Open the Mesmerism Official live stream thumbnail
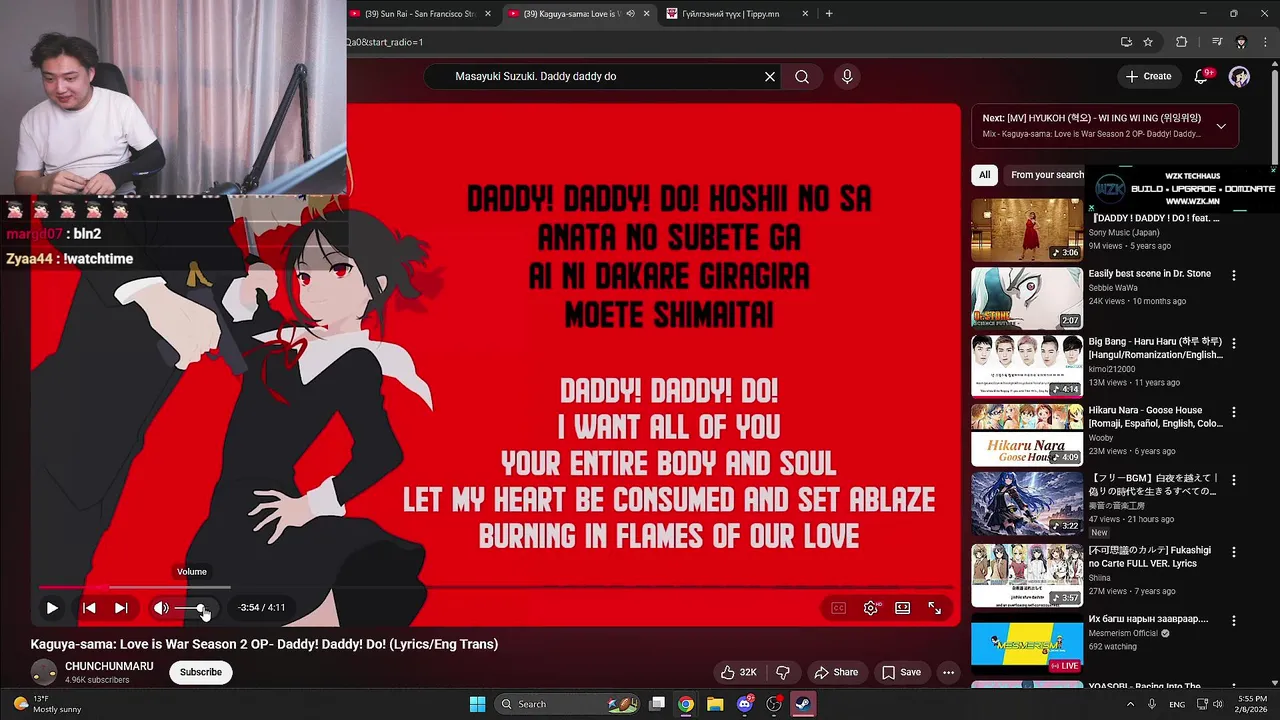This screenshot has width=1280, height=720. [x=1027, y=644]
